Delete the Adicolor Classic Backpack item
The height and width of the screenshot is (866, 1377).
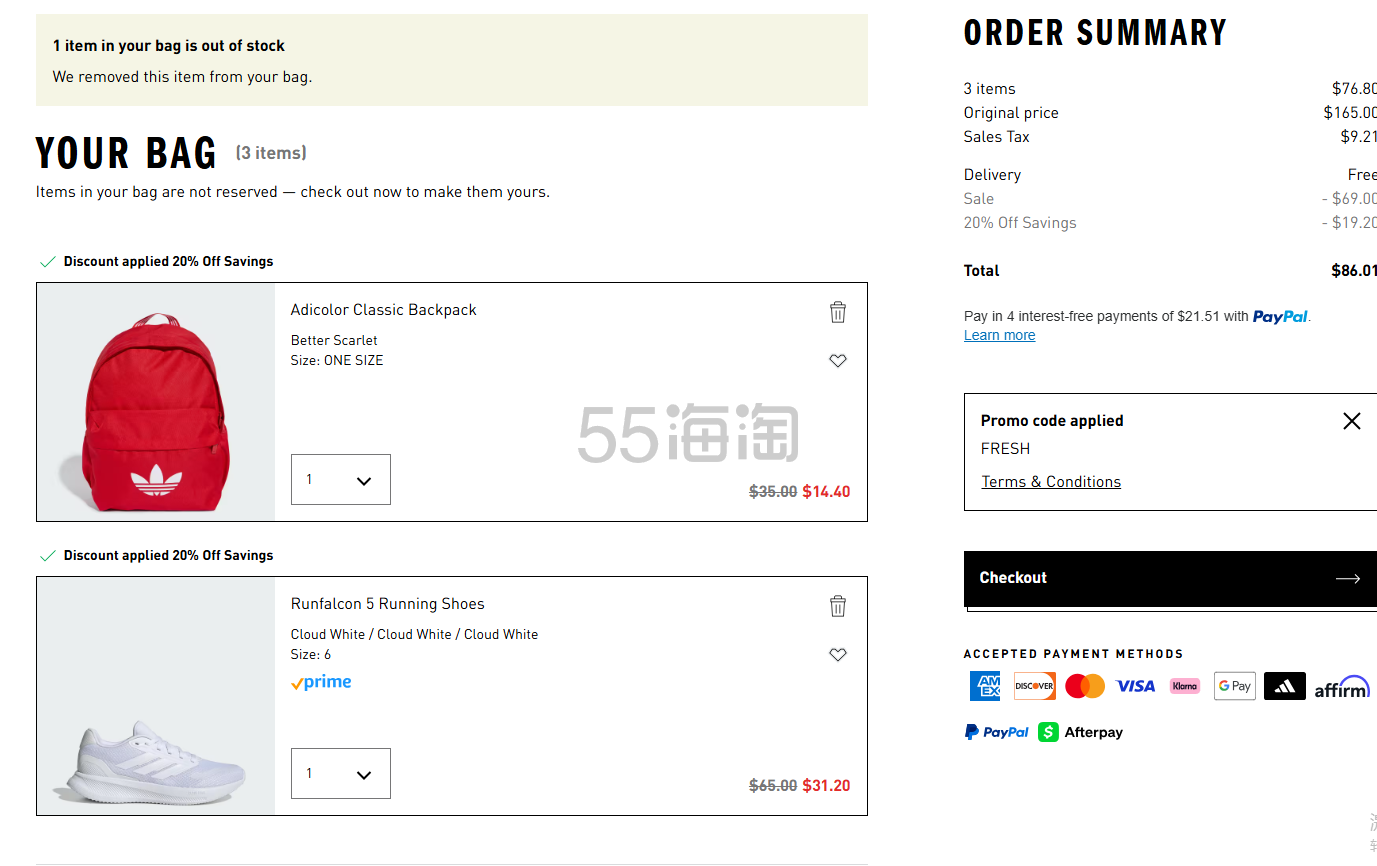838,312
